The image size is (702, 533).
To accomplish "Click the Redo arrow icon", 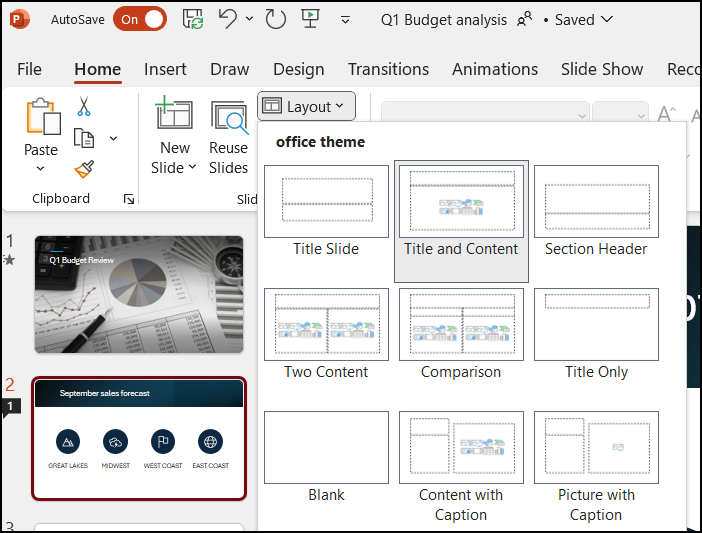I will [x=275, y=19].
